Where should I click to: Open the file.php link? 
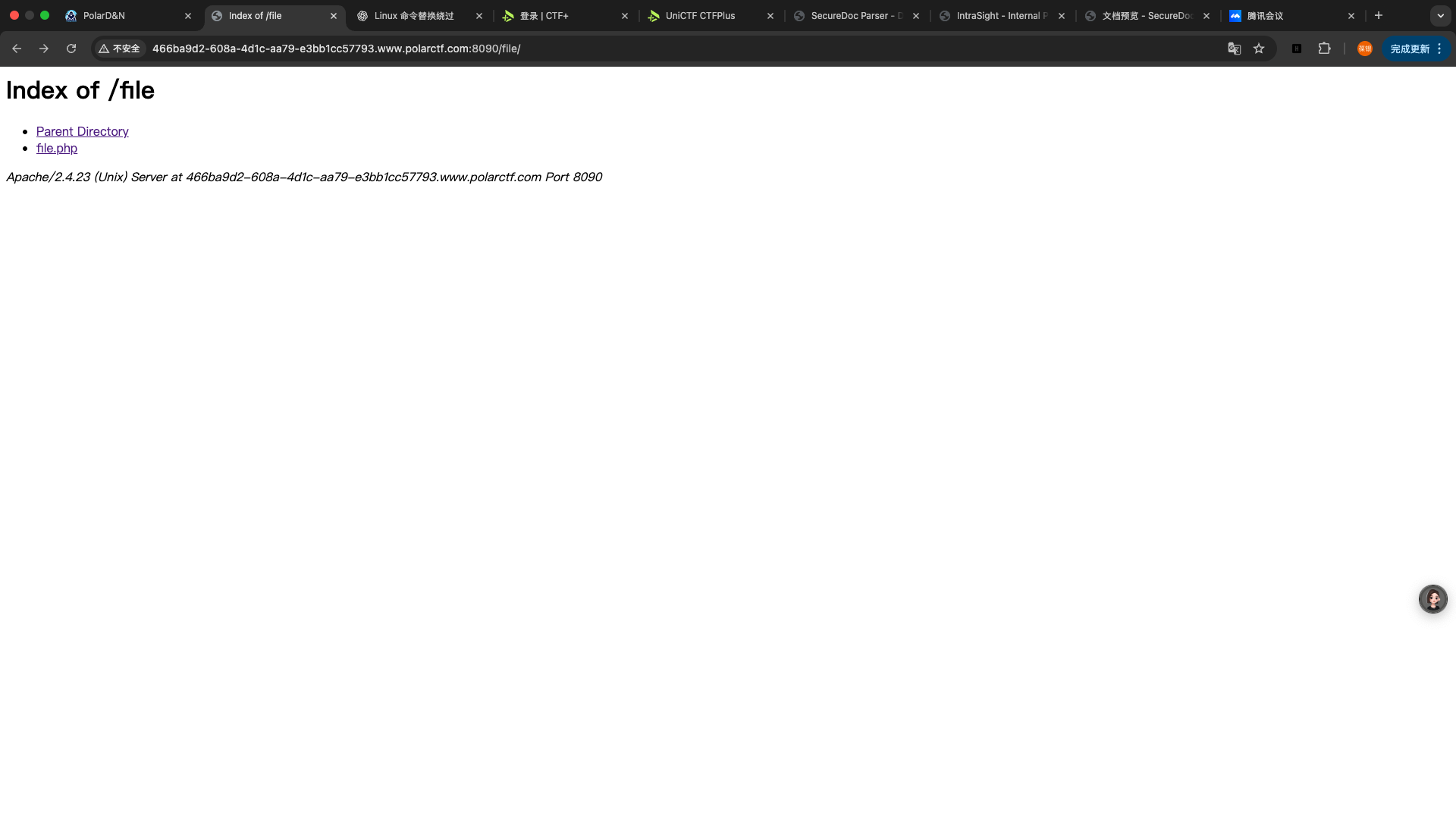[x=57, y=148]
